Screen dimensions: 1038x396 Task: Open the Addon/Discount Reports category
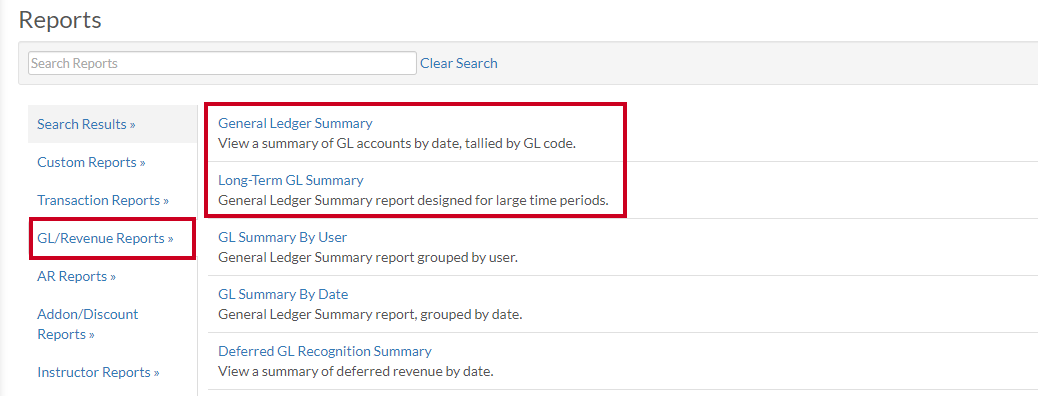click(87, 324)
